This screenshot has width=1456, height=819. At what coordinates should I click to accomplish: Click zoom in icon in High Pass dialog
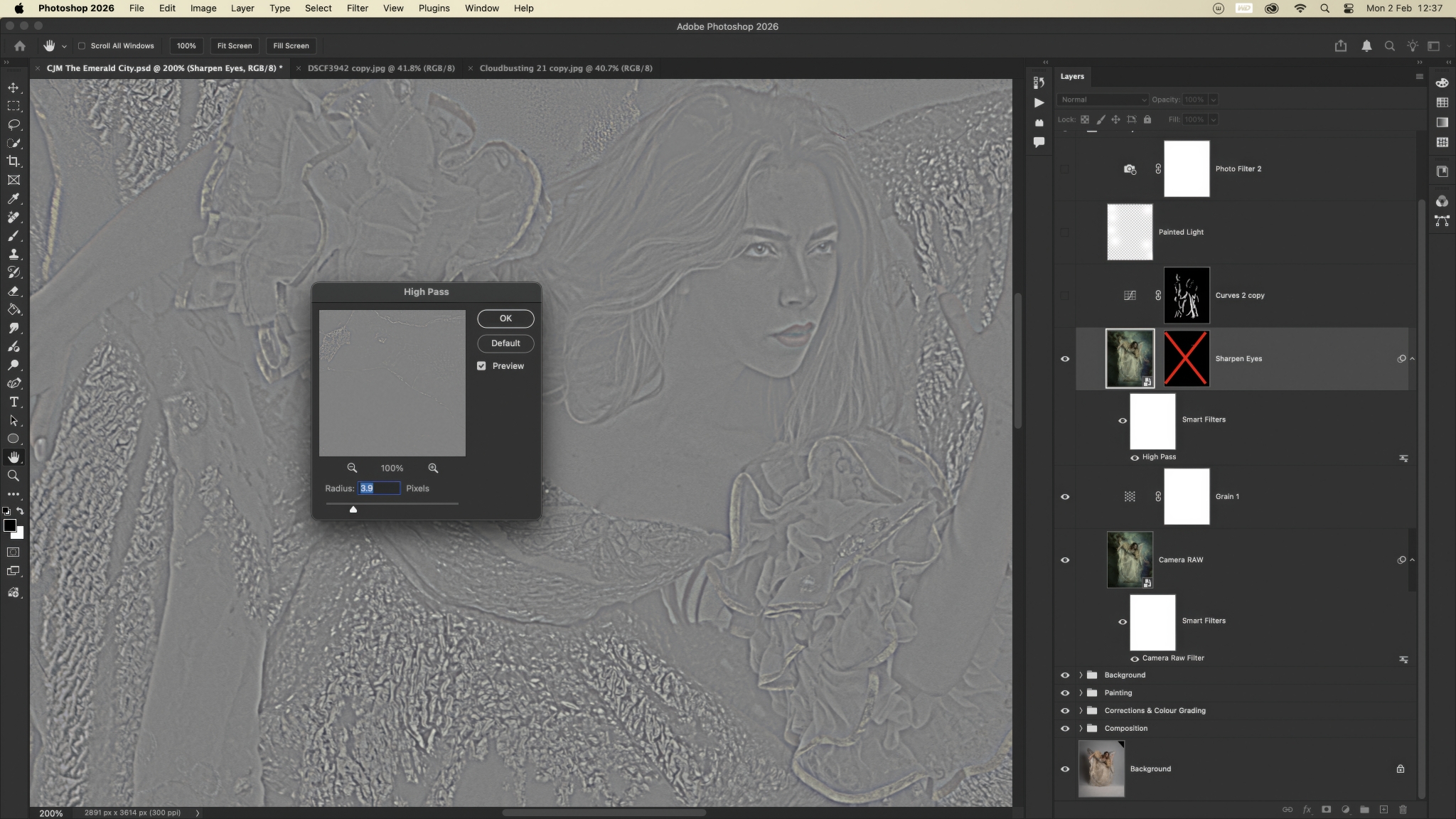[433, 468]
